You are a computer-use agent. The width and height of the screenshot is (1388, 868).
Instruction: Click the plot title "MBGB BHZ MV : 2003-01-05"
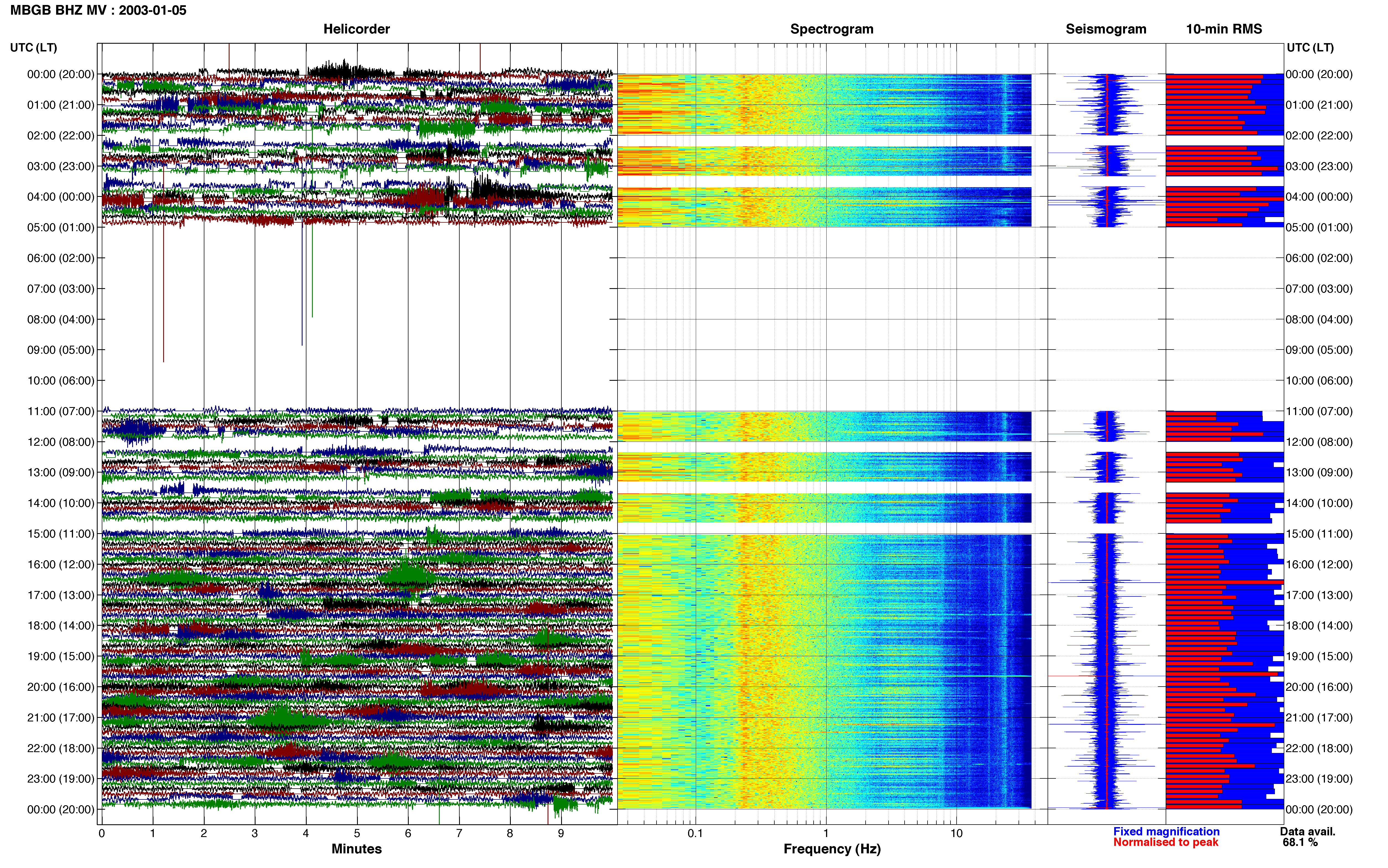pyautogui.click(x=98, y=10)
